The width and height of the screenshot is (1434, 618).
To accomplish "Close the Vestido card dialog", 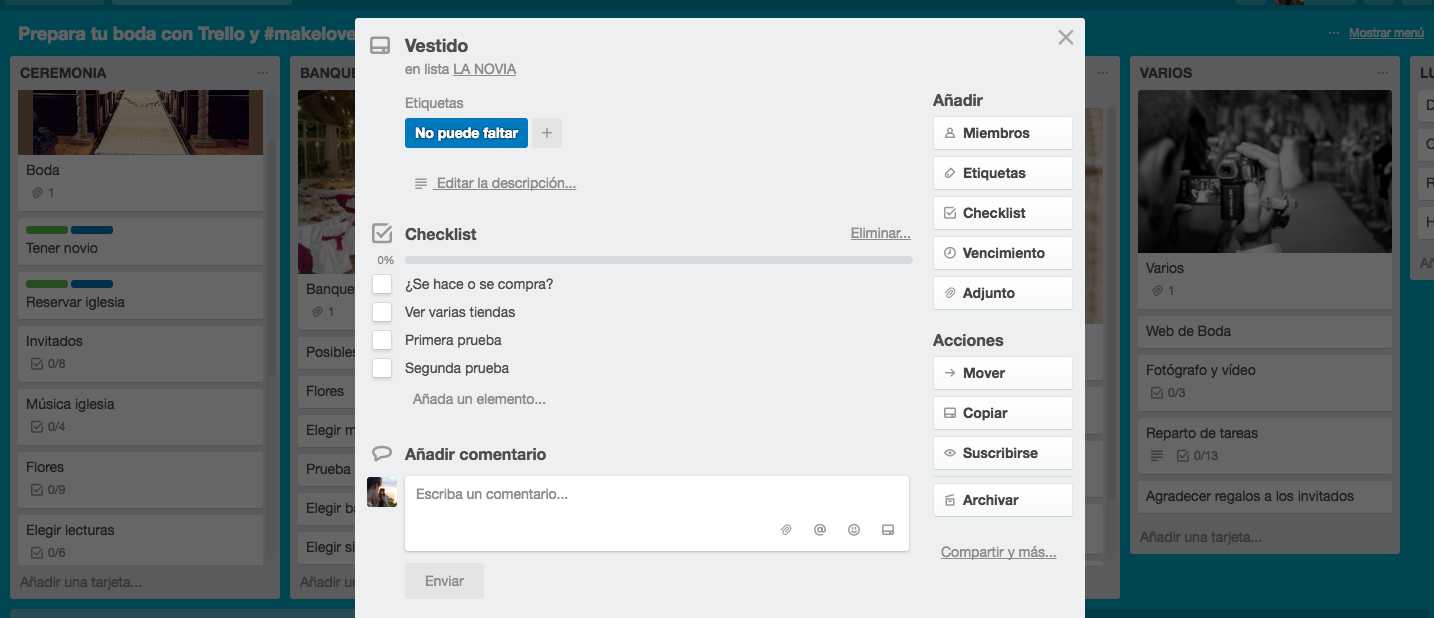I will click(1065, 38).
